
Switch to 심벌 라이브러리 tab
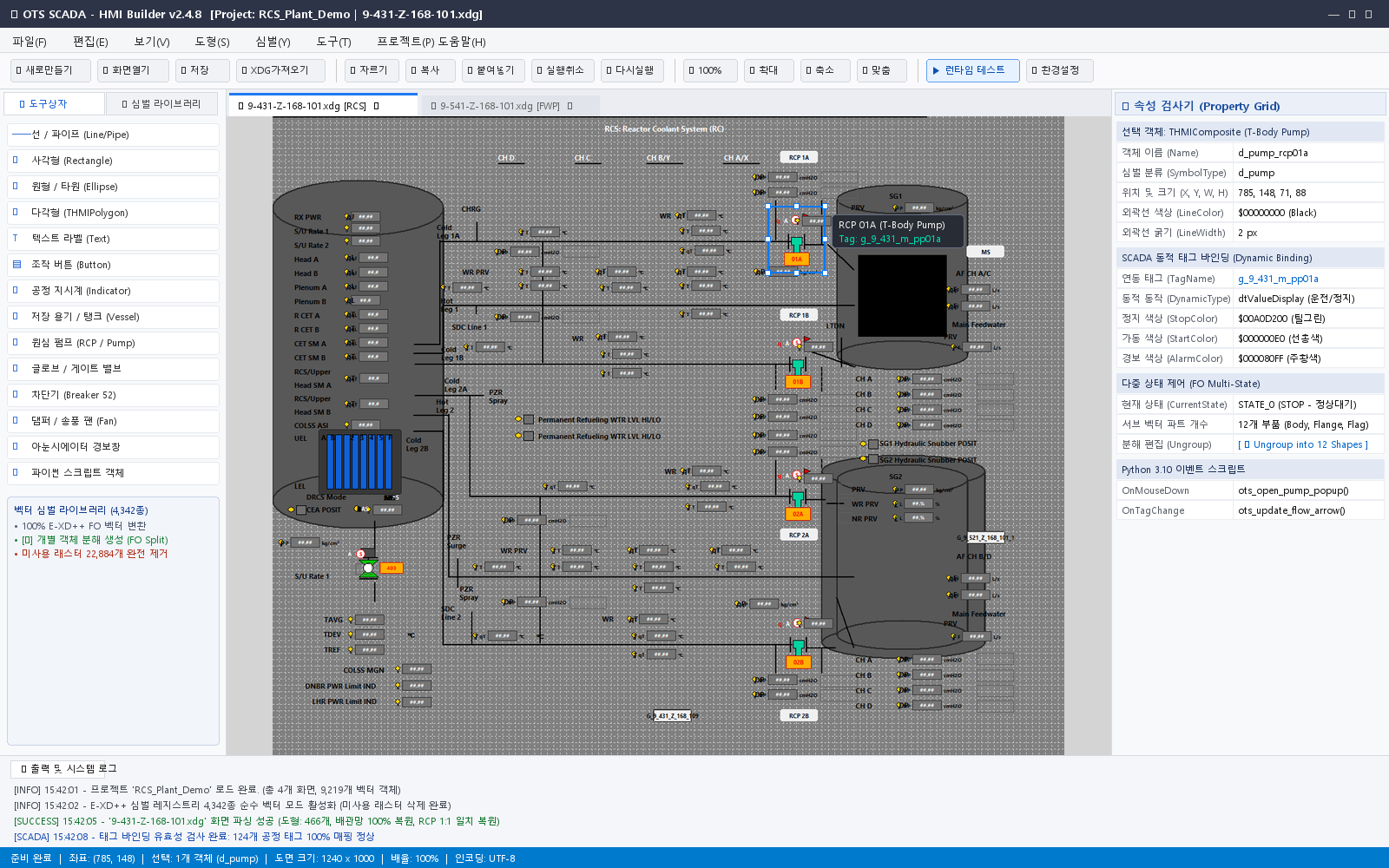click(x=162, y=104)
